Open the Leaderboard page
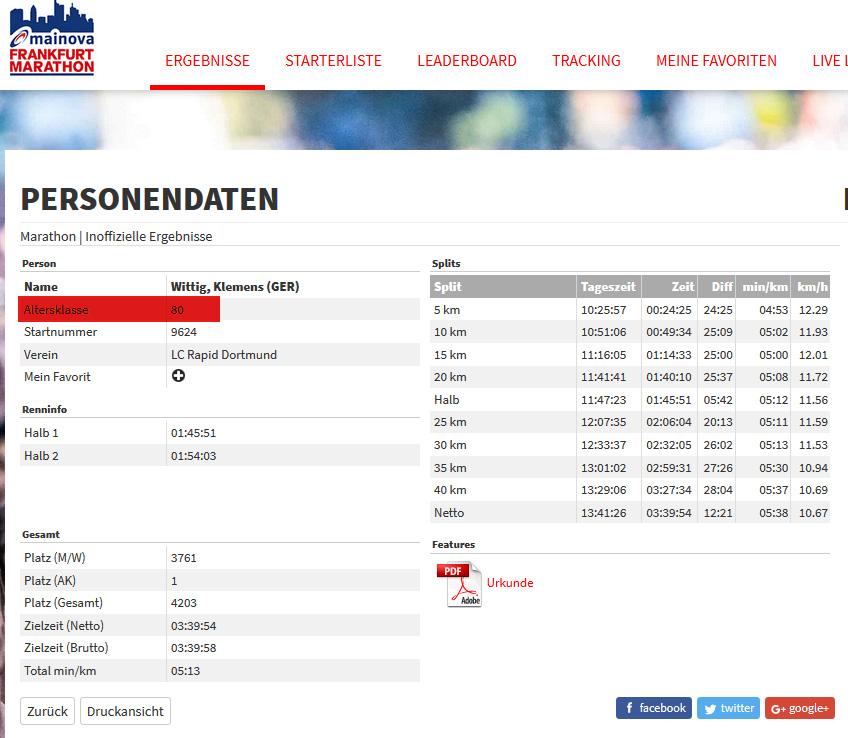Screen dimensions: 848x738 pyautogui.click(x=467, y=61)
